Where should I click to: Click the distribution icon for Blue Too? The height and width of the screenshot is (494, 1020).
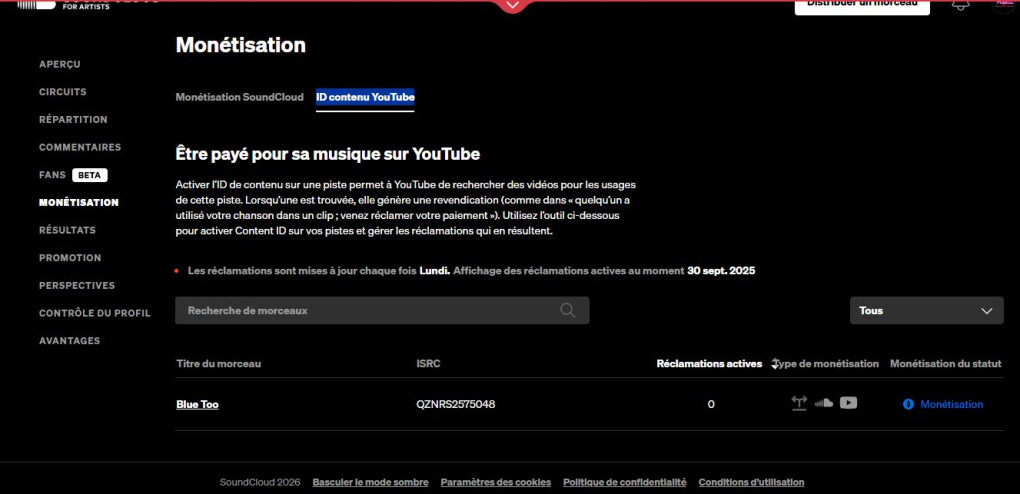pyautogui.click(x=799, y=404)
